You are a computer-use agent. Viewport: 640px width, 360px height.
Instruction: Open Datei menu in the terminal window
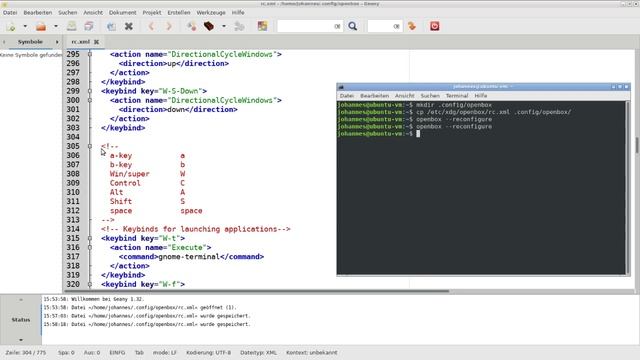[347, 96]
